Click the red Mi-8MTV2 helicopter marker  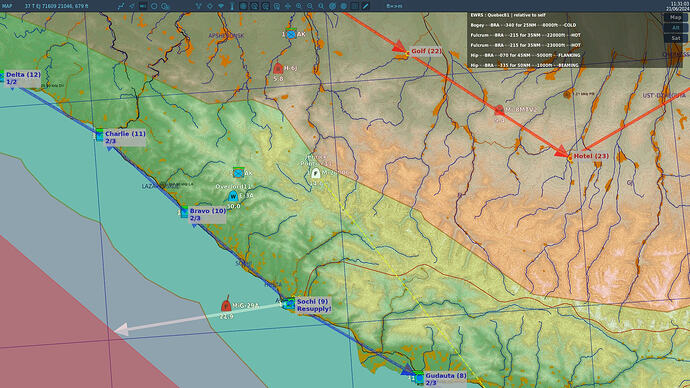[499, 110]
